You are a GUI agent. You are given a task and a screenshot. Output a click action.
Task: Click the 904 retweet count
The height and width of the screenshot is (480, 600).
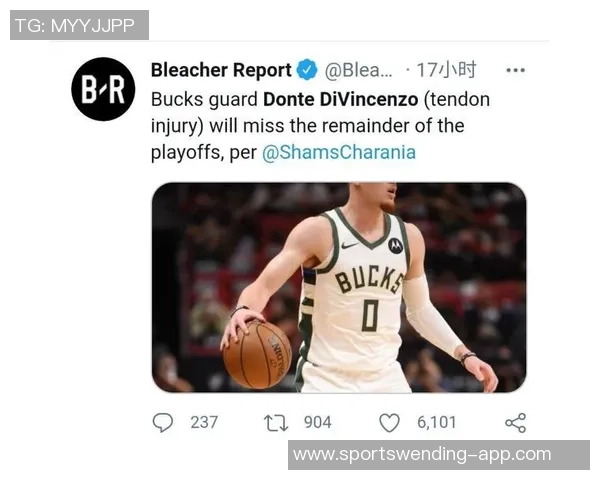tap(318, 423)
